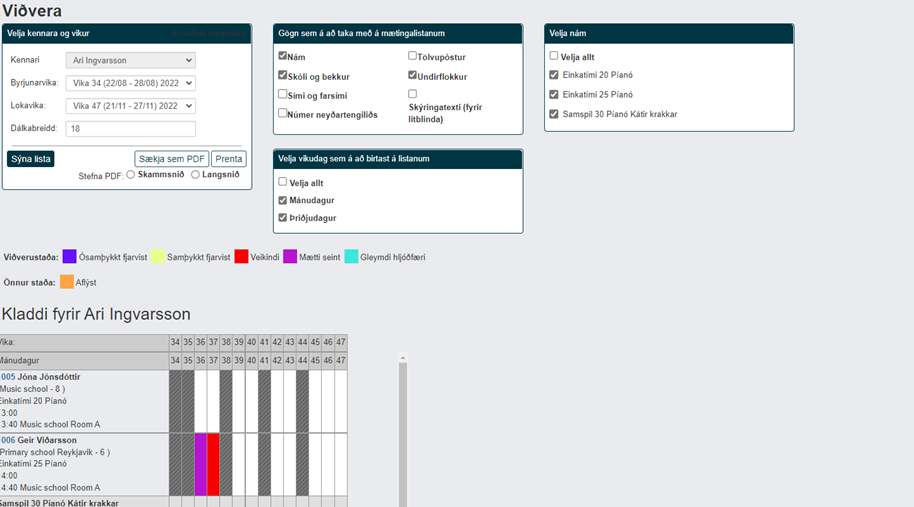Select Langsnið PDF orientation
The height and width of the screenshot is (507, 914).
pyautogui.click(x=195, y=174)
